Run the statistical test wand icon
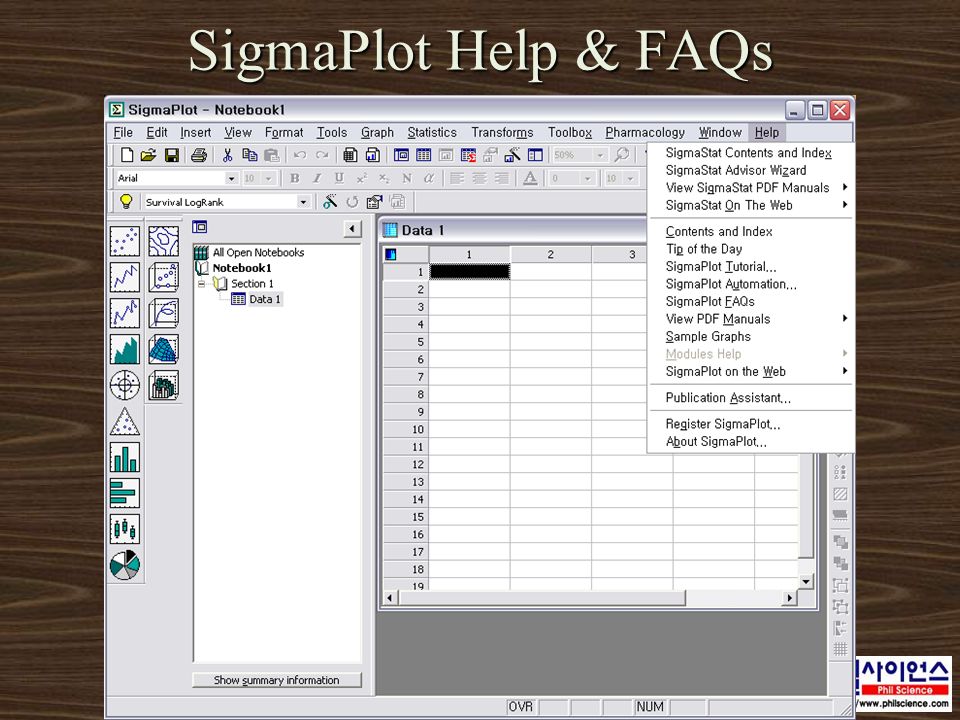This screenshot has width=960, height=720. [x=330, y=201]
